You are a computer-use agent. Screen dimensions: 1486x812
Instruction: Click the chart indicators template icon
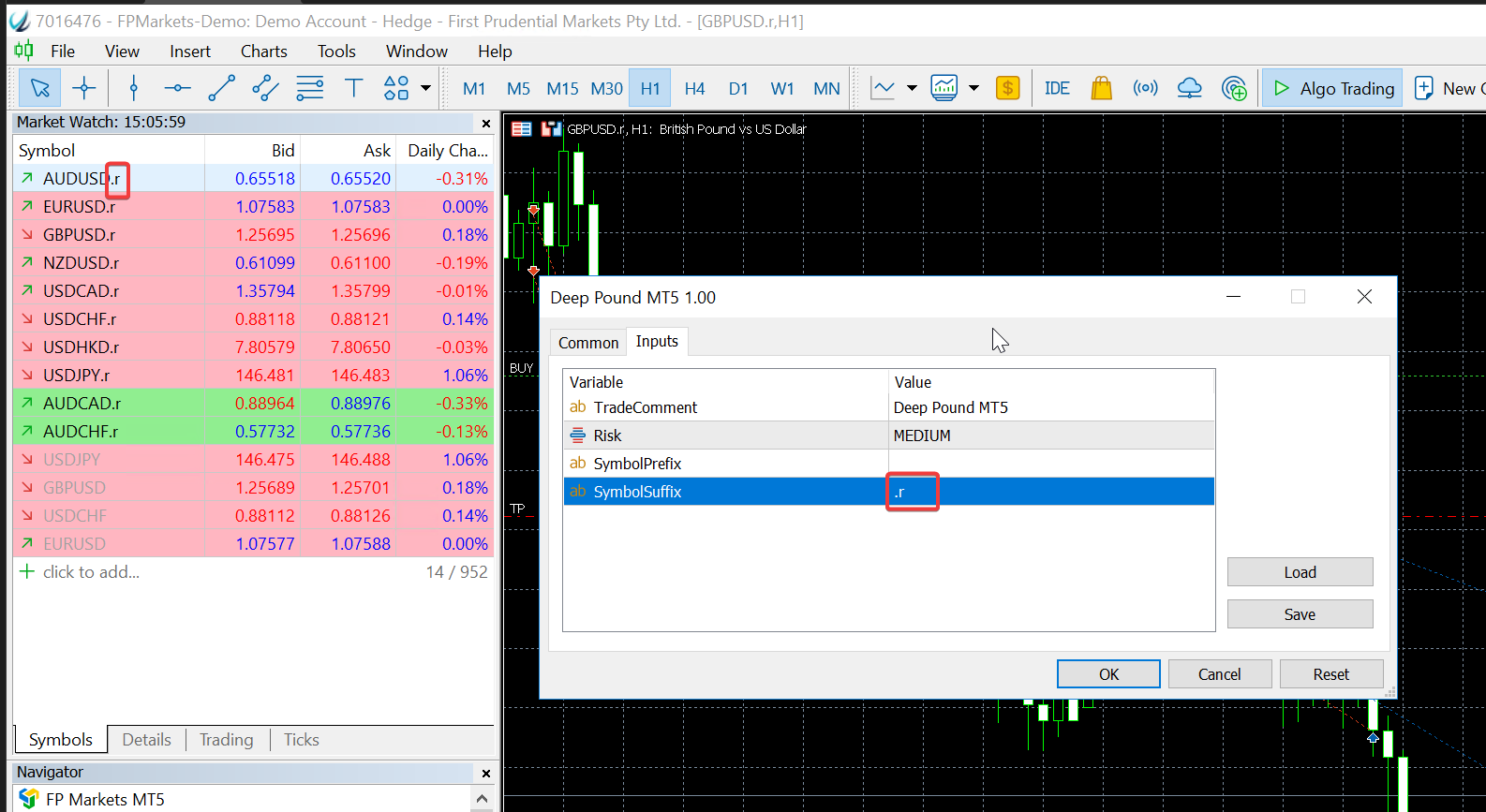pyautogui.click(x=944, y=88)
